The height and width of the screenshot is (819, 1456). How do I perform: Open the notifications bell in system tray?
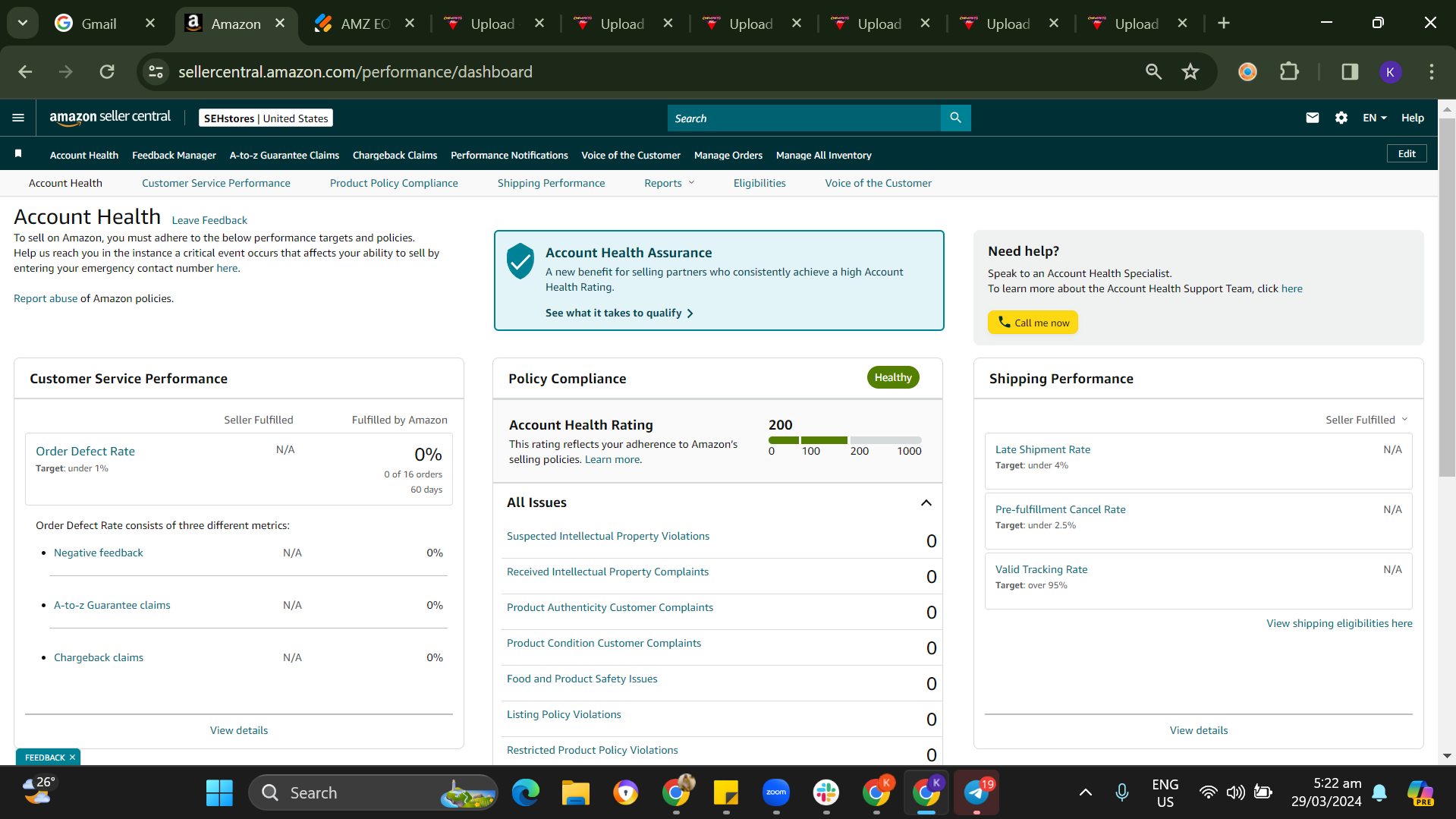[1379, 792]
